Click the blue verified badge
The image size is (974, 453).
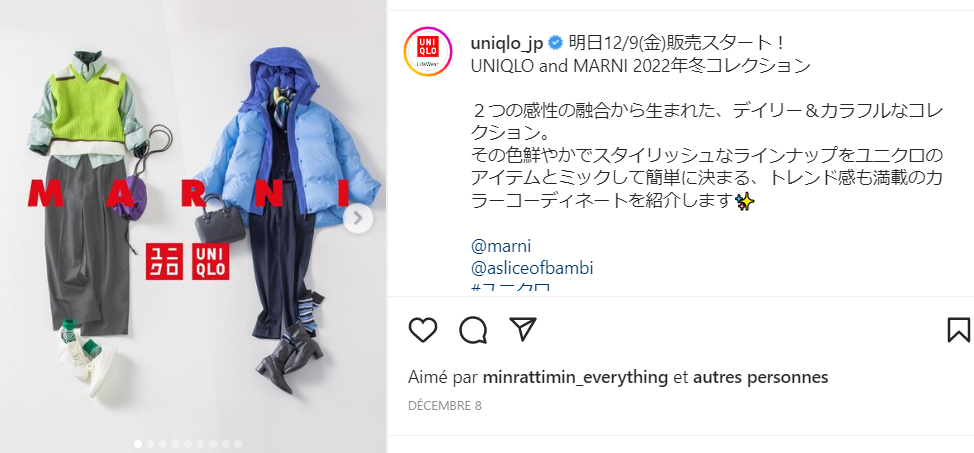click(556, 43)
